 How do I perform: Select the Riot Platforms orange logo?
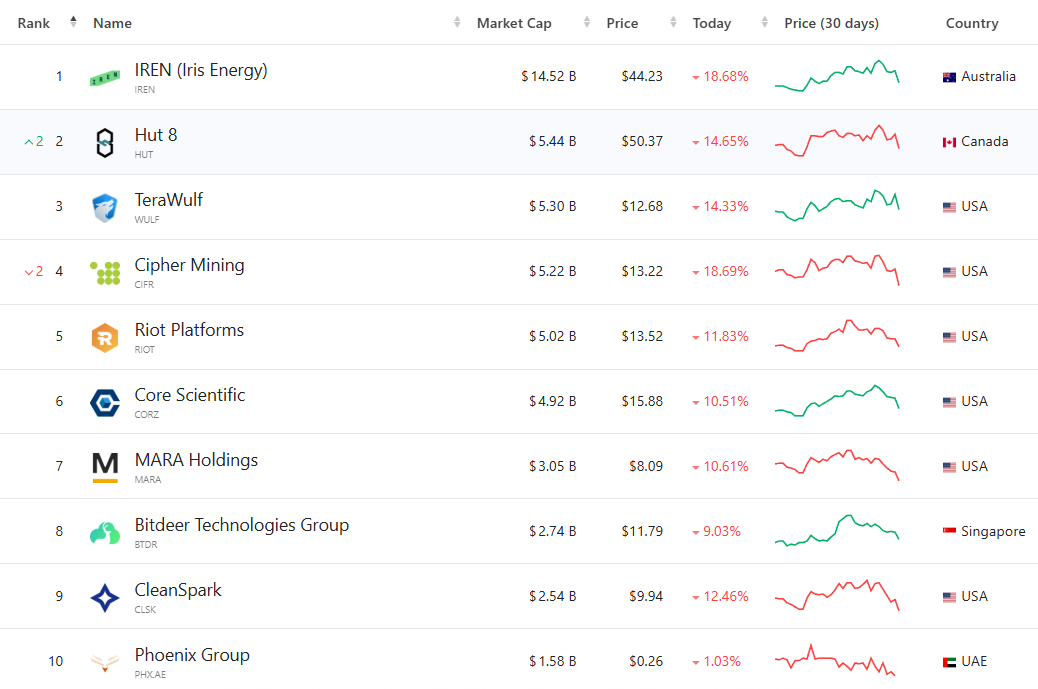(x=104, y=336)
